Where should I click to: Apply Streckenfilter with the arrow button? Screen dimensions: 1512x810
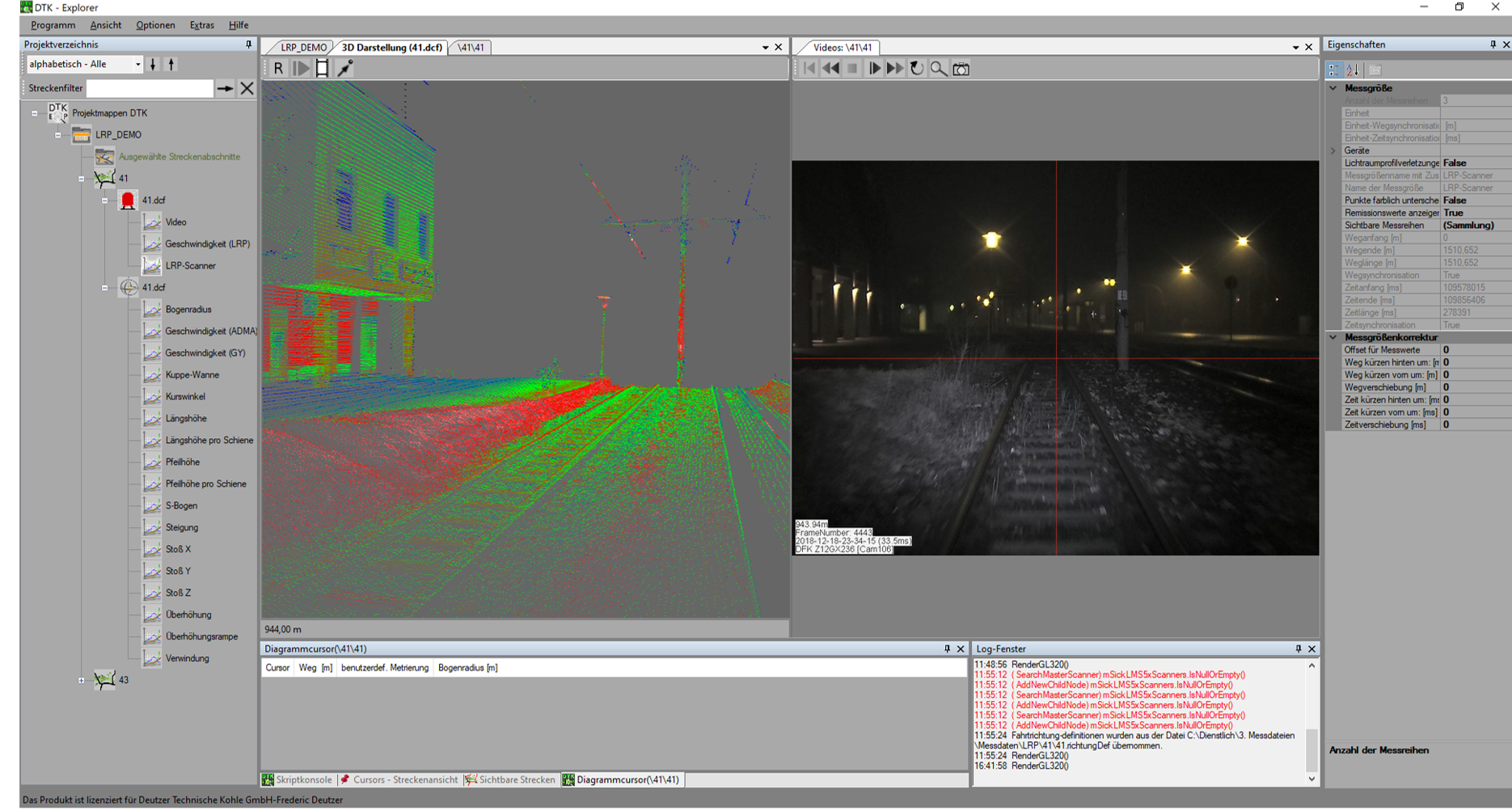(225, 88)
